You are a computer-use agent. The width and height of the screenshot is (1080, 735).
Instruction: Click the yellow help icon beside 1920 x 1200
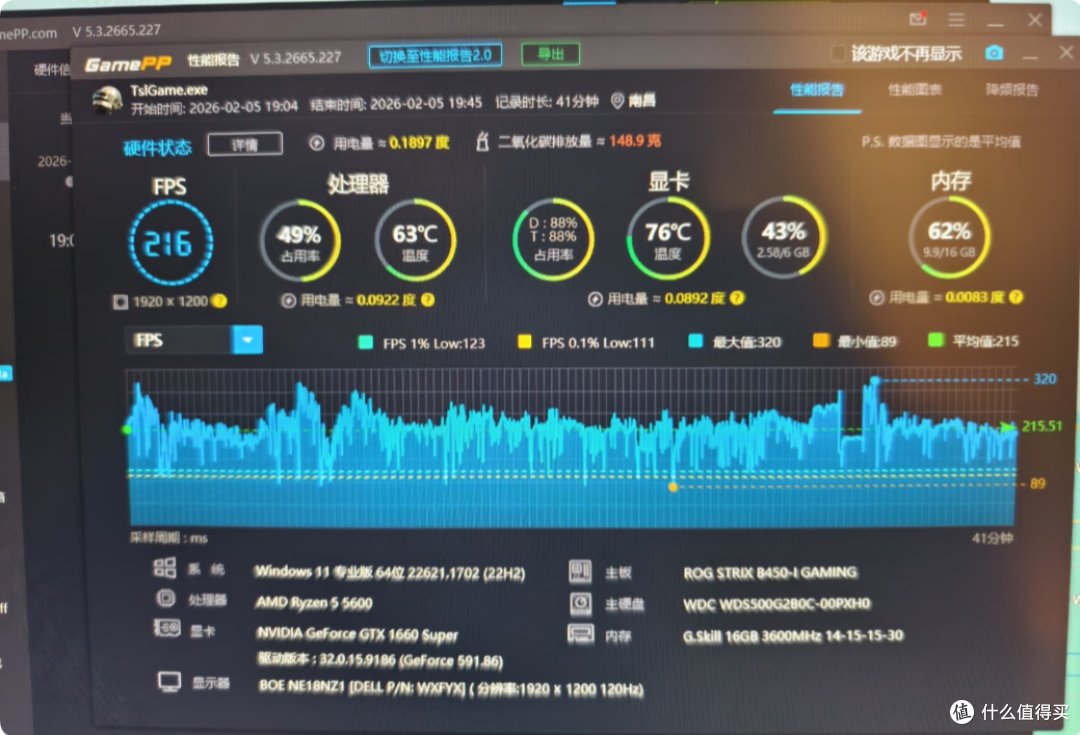(x=219, y=301)
